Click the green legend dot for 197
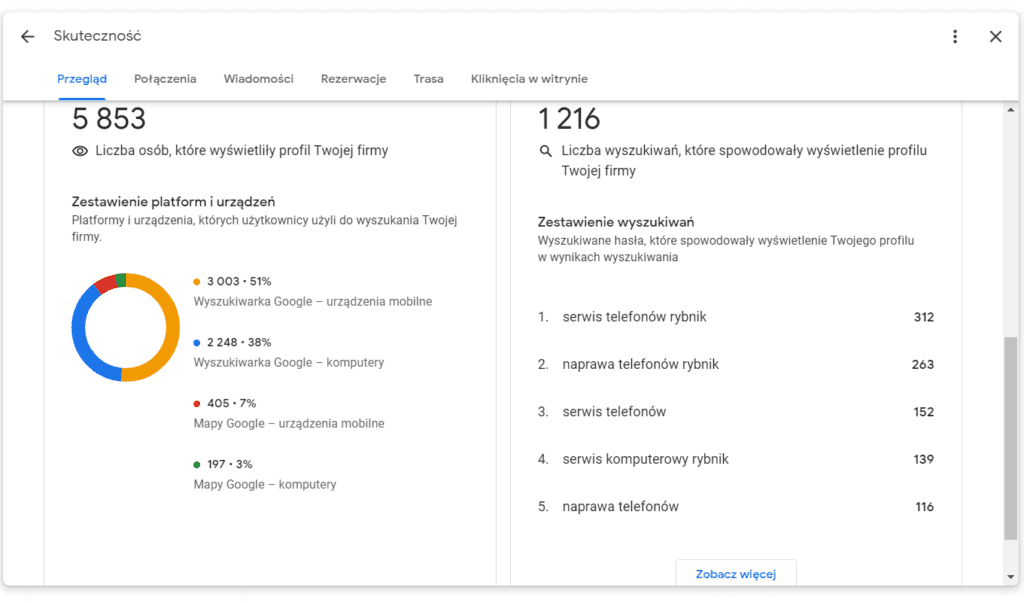The image size is (1024, 603). [x=197, y=464]
